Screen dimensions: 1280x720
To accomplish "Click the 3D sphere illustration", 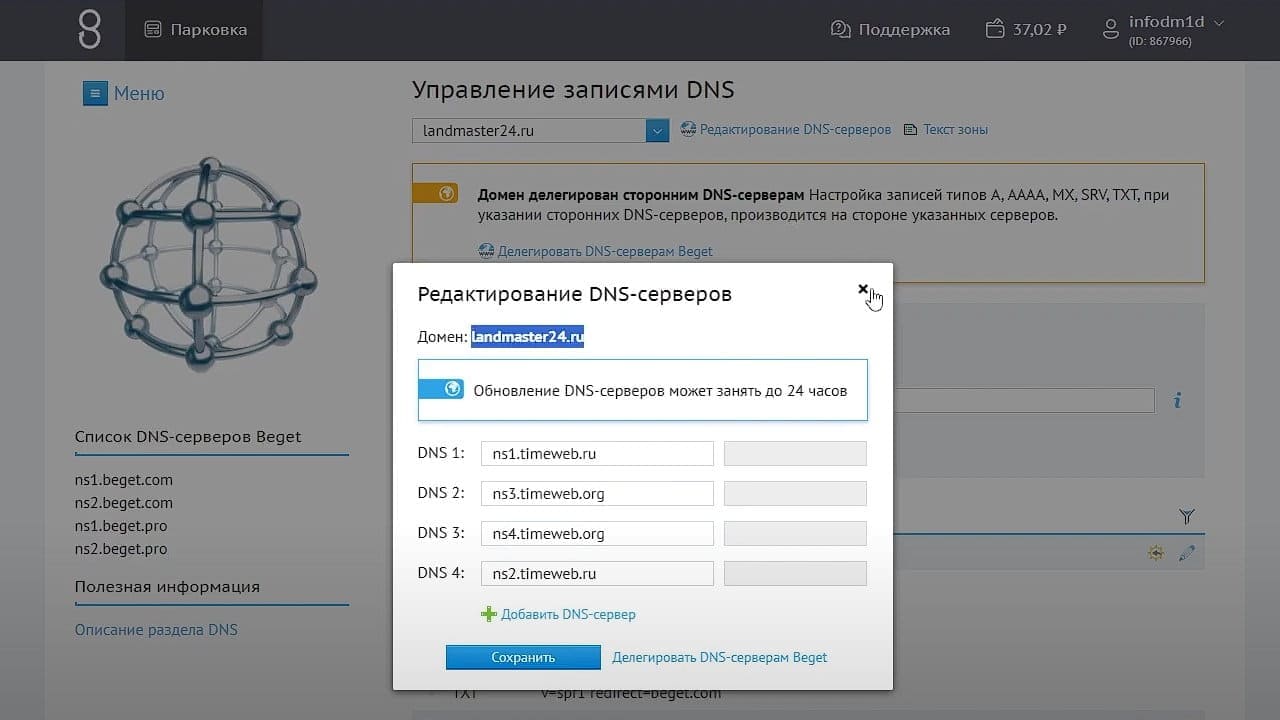I will (x=209, y=265).
